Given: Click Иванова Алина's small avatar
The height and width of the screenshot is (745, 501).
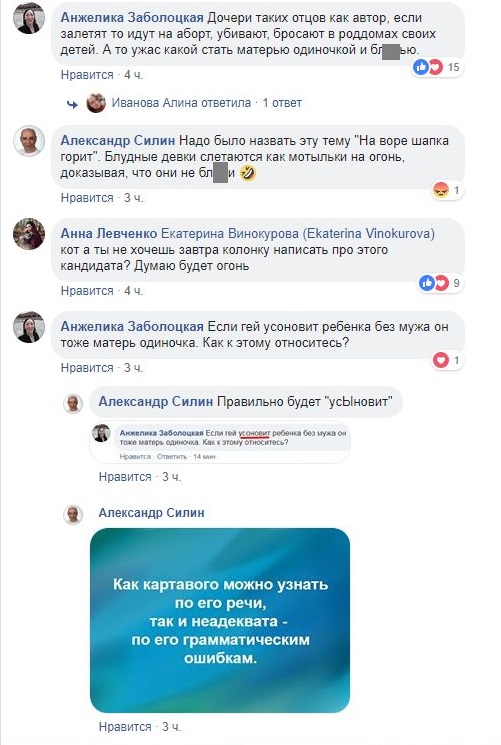Looking at the screenshot, I should pyautogui.click(x=96, y=103).
